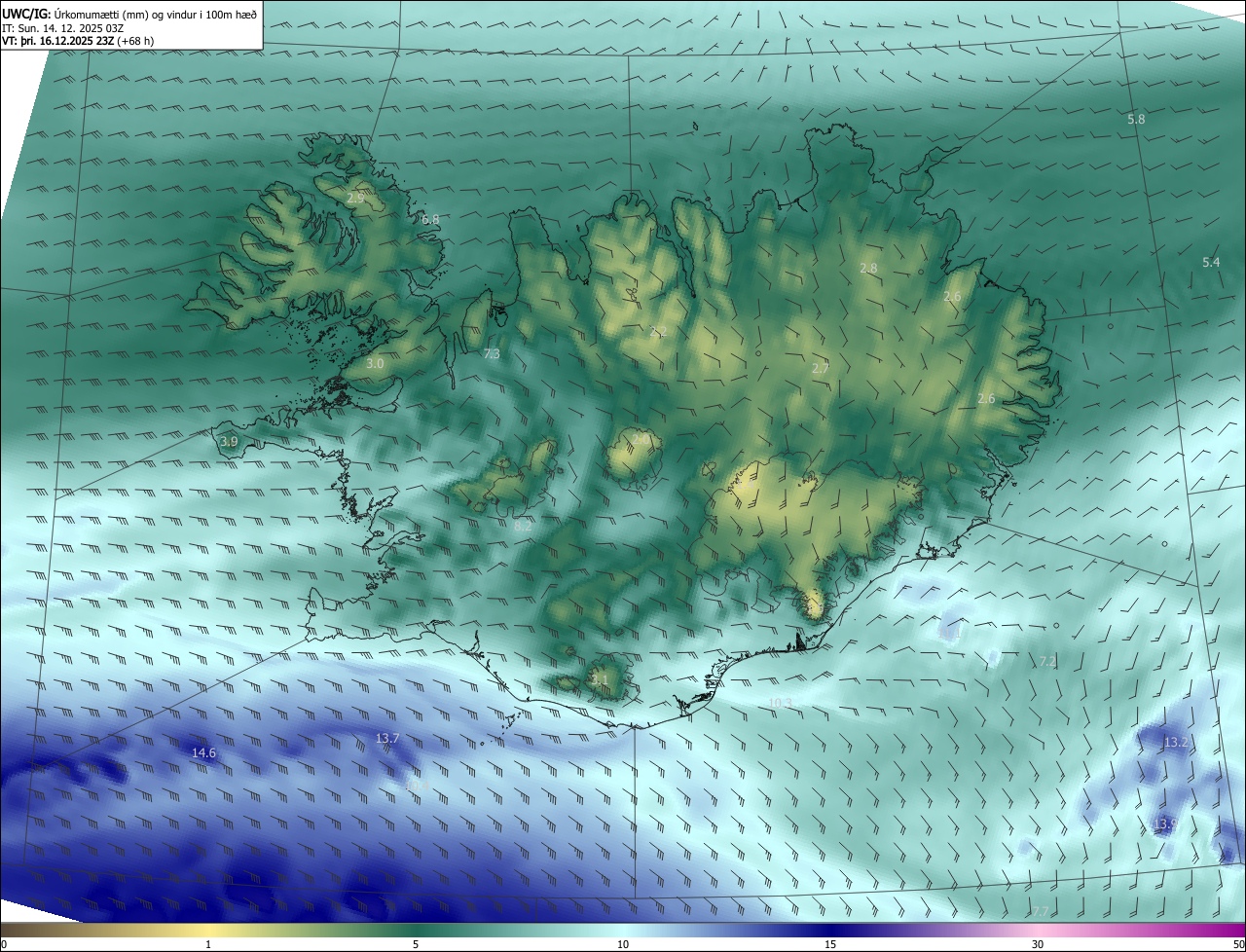The width and height of the screenshot is (1246, 952).
Task: Click the 1 tick on the colour scale
Action: point(208,944)
